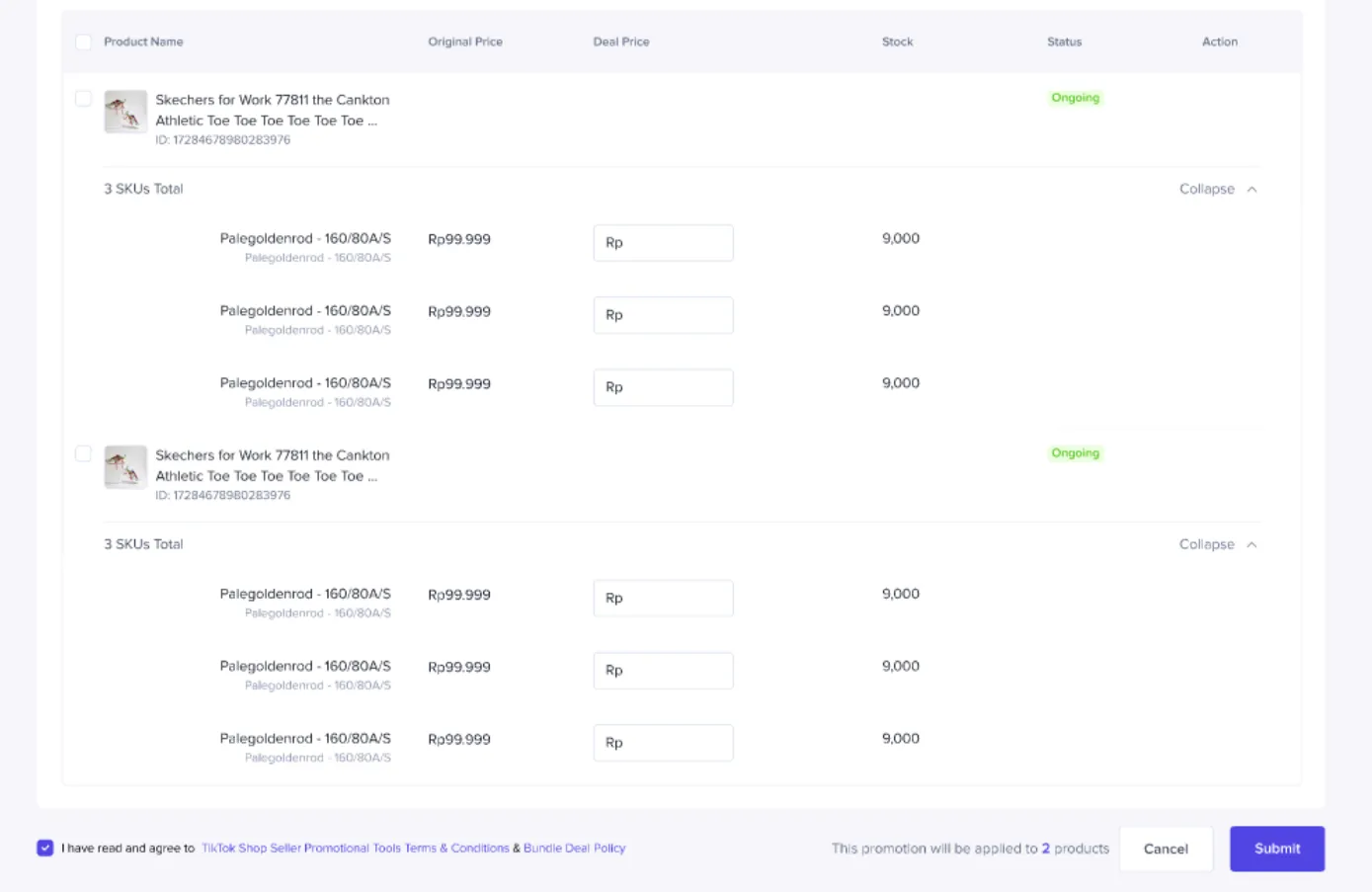Open the Bundle Deal Policy link

coord(574,848)
